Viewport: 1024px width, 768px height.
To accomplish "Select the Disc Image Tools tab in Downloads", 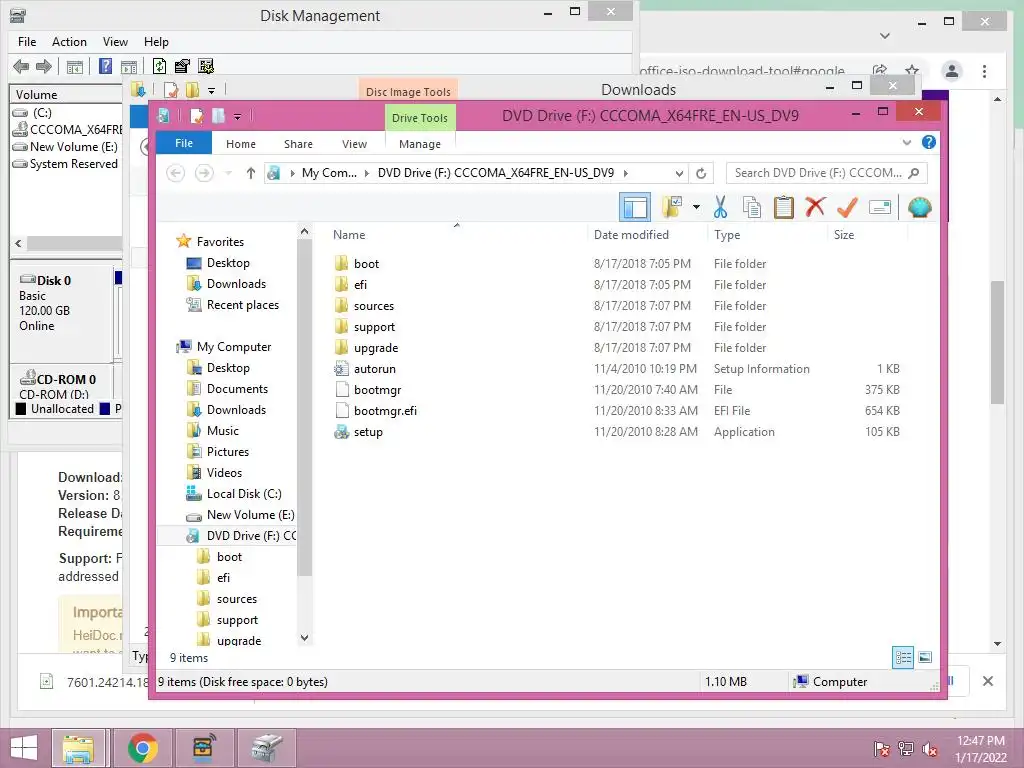I will [408, 91].
